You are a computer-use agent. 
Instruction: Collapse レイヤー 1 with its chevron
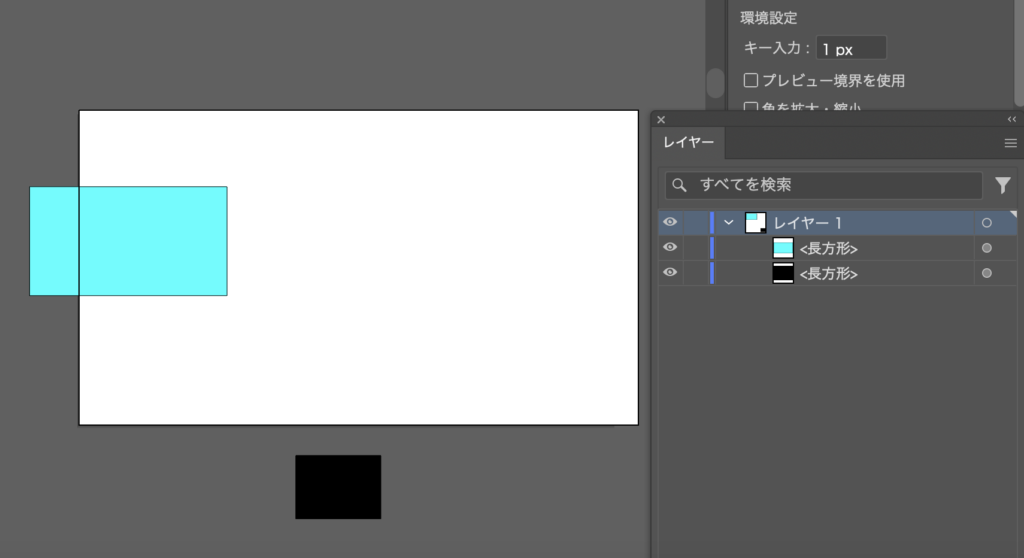(729, 223)
